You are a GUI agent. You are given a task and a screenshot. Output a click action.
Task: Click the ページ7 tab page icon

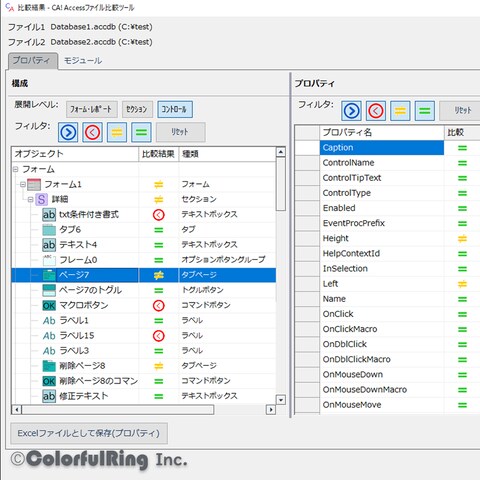[x=49, y=275]
